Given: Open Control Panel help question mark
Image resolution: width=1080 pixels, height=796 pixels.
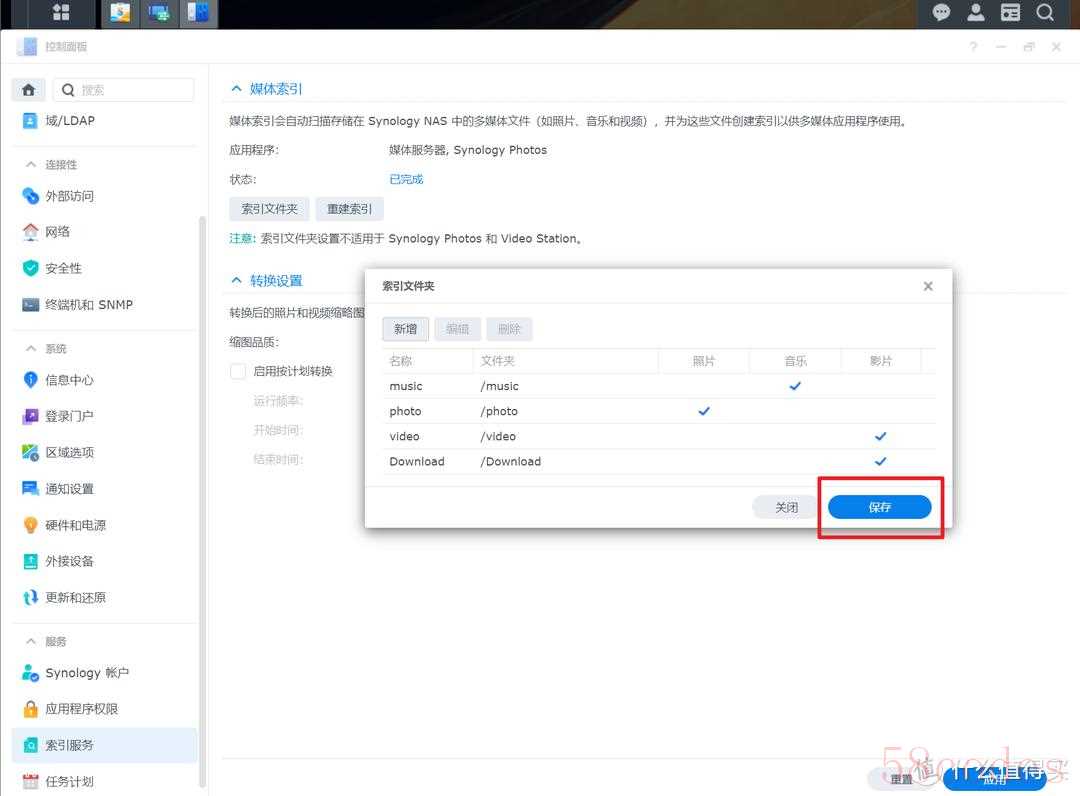Looking at the screenshot, I should pyautogui.click(x=973, y=47).
